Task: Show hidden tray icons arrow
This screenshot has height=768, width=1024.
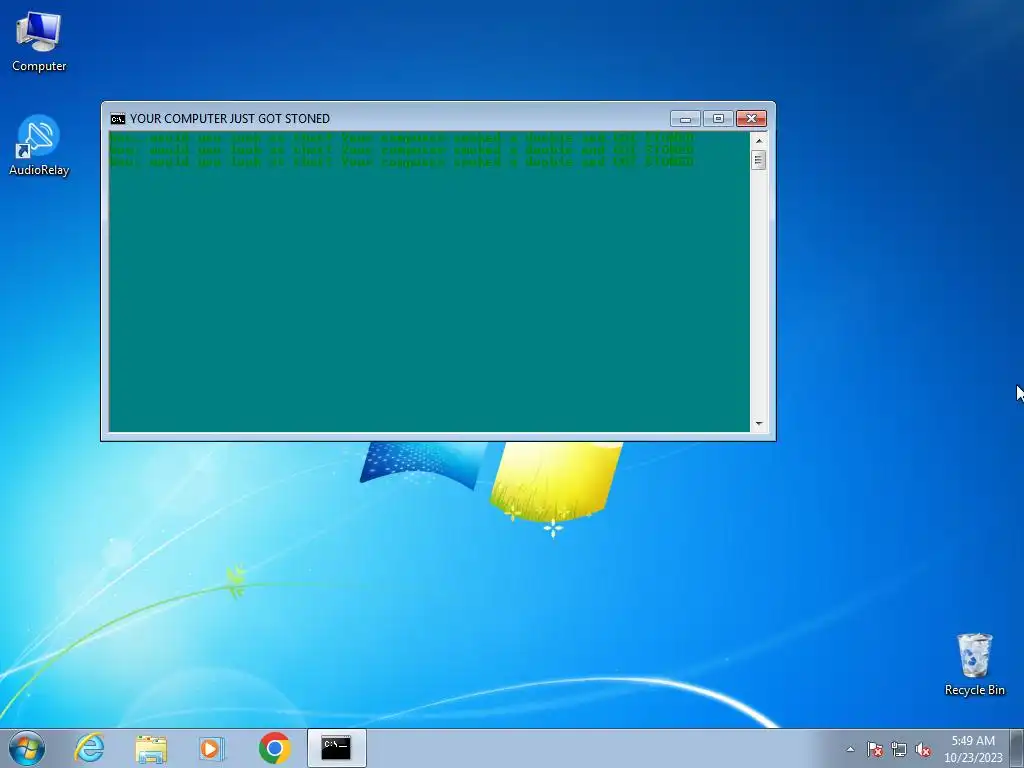Action: [x=850, y=749]
